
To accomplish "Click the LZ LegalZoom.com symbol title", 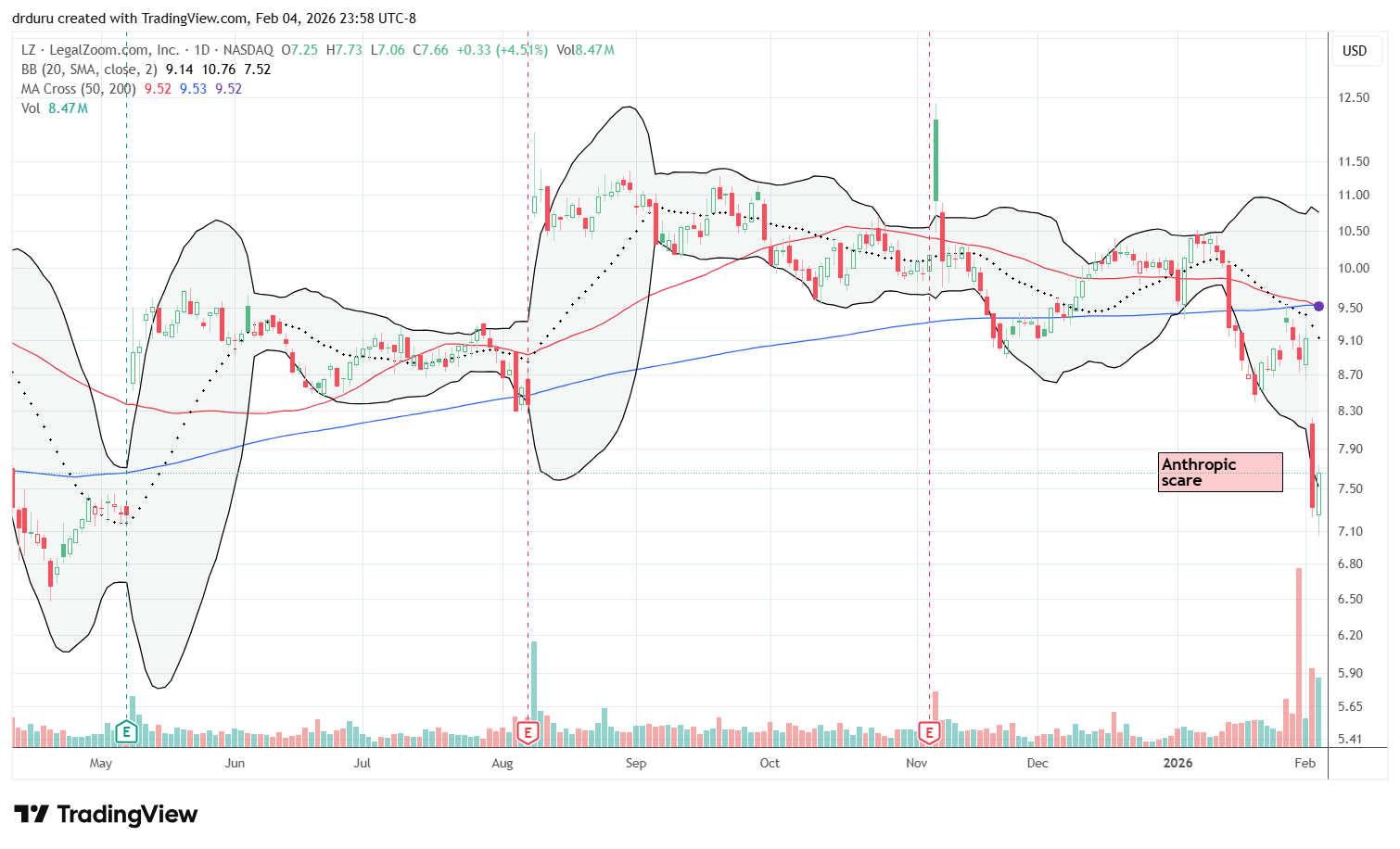I will tap(102, 50).
